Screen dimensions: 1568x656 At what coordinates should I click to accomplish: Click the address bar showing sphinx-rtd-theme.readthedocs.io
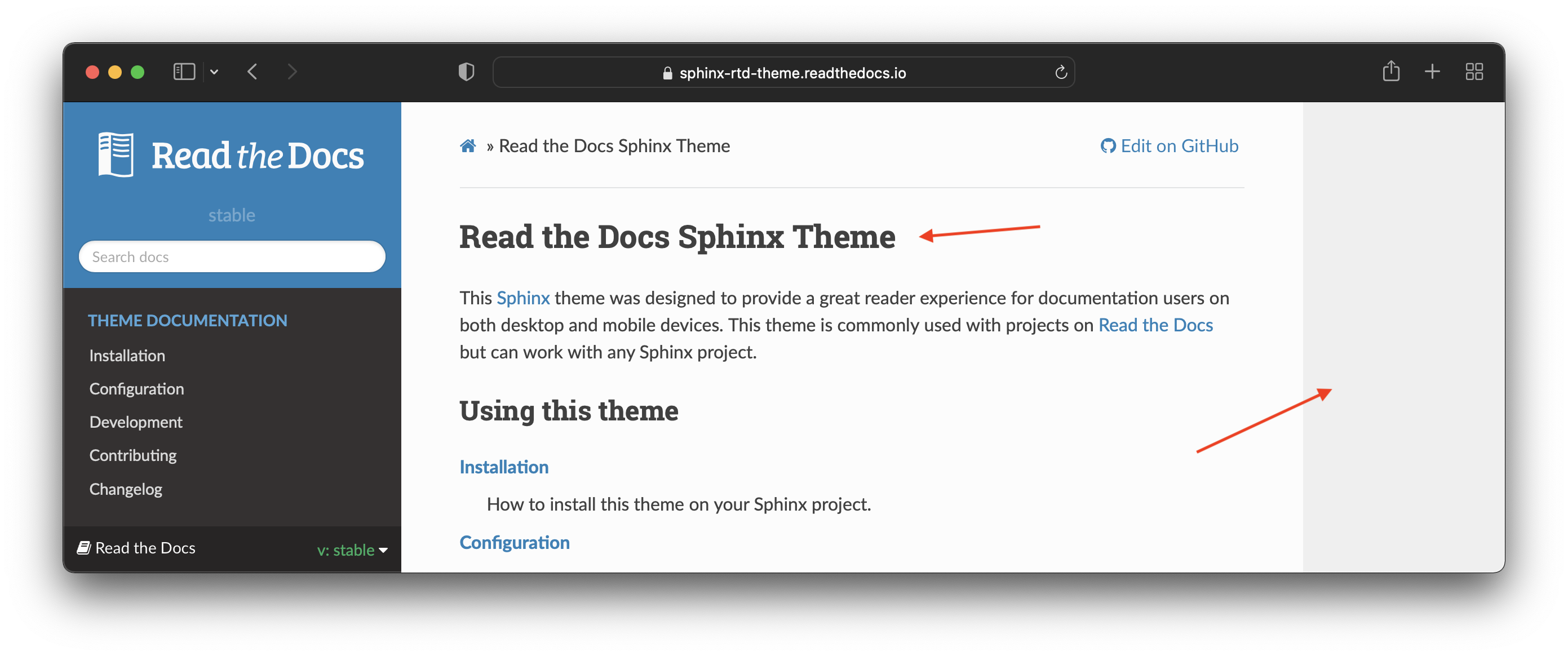pyautogui.click(x=783, y=72)
